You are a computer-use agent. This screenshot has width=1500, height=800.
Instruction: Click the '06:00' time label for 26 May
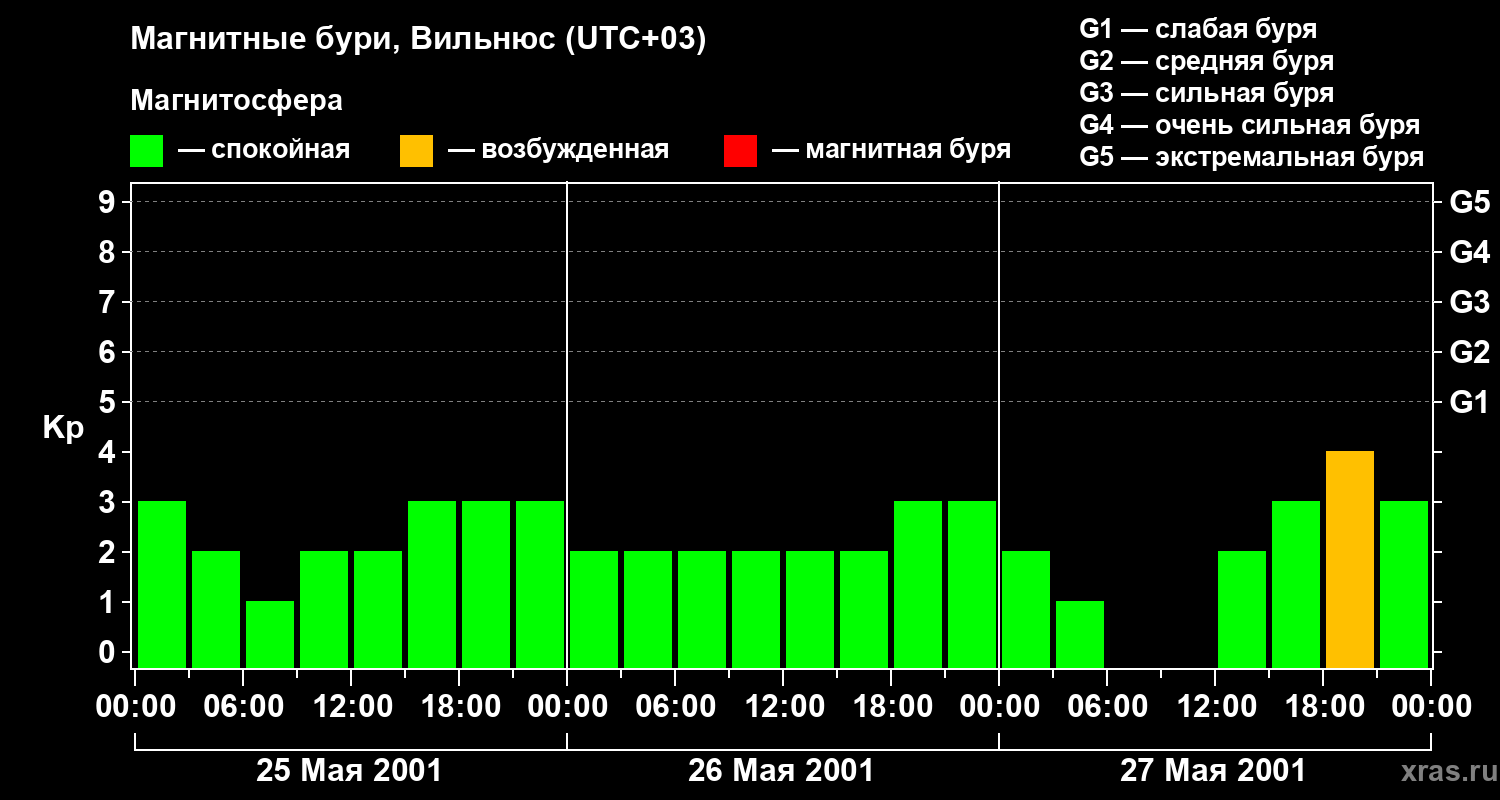676,707
